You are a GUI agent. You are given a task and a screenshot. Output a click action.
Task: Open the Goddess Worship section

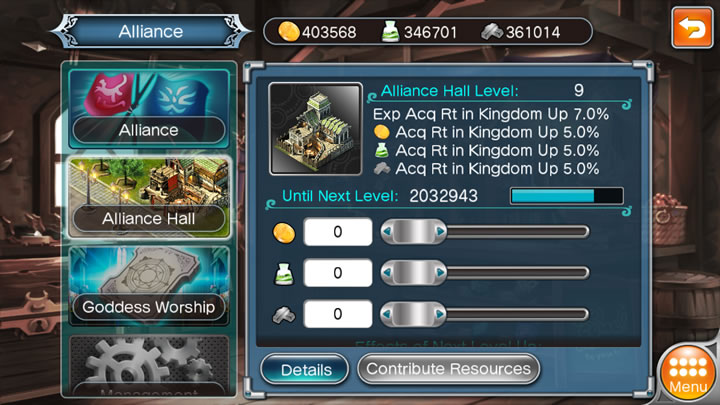click(x=149, y=286)
